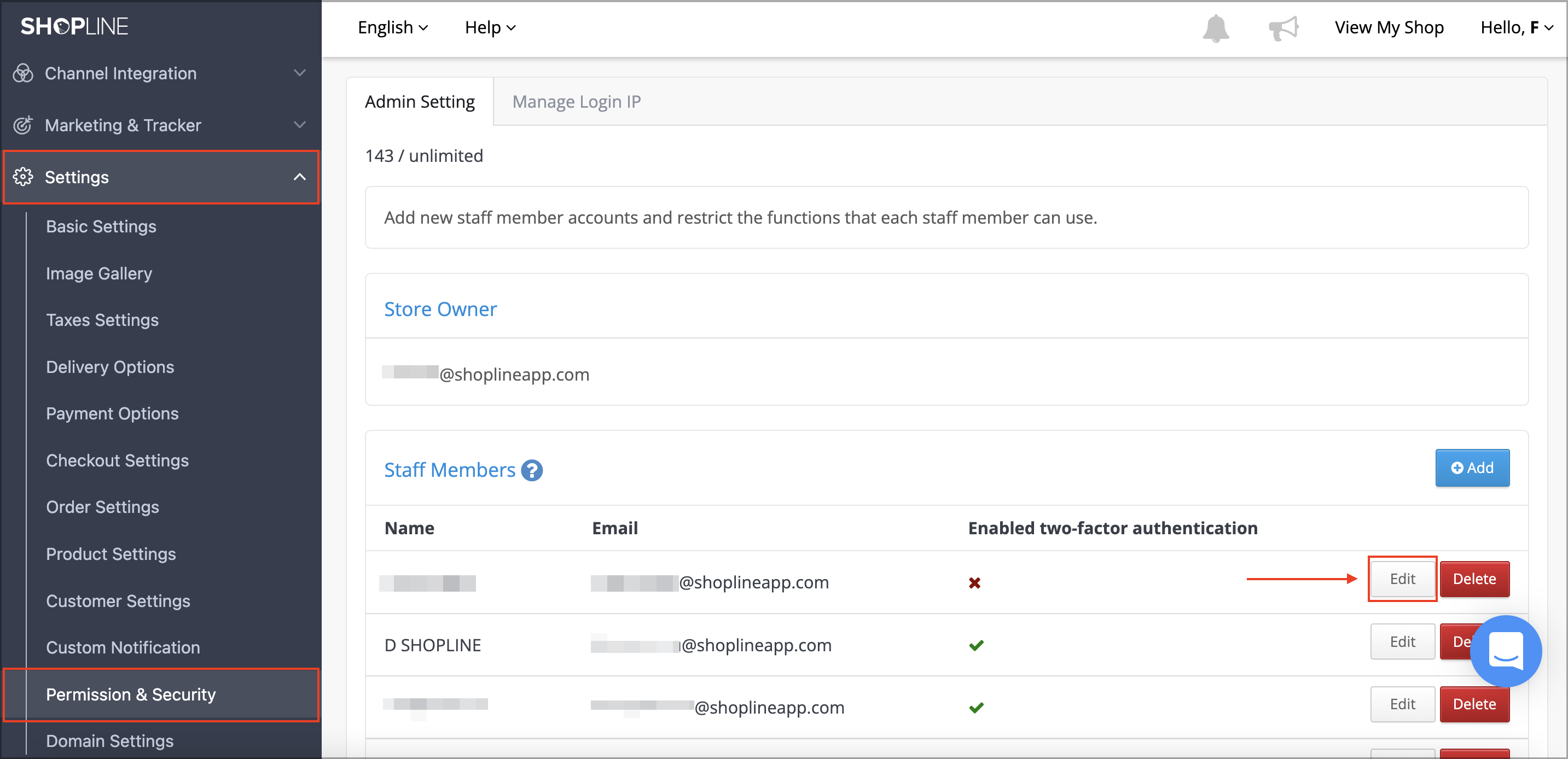The height and width of the screenshot is (759, 1568).
Task: Open Taxes Settings in sidebar
Action: pyautogui.click(x=102, y=320)
